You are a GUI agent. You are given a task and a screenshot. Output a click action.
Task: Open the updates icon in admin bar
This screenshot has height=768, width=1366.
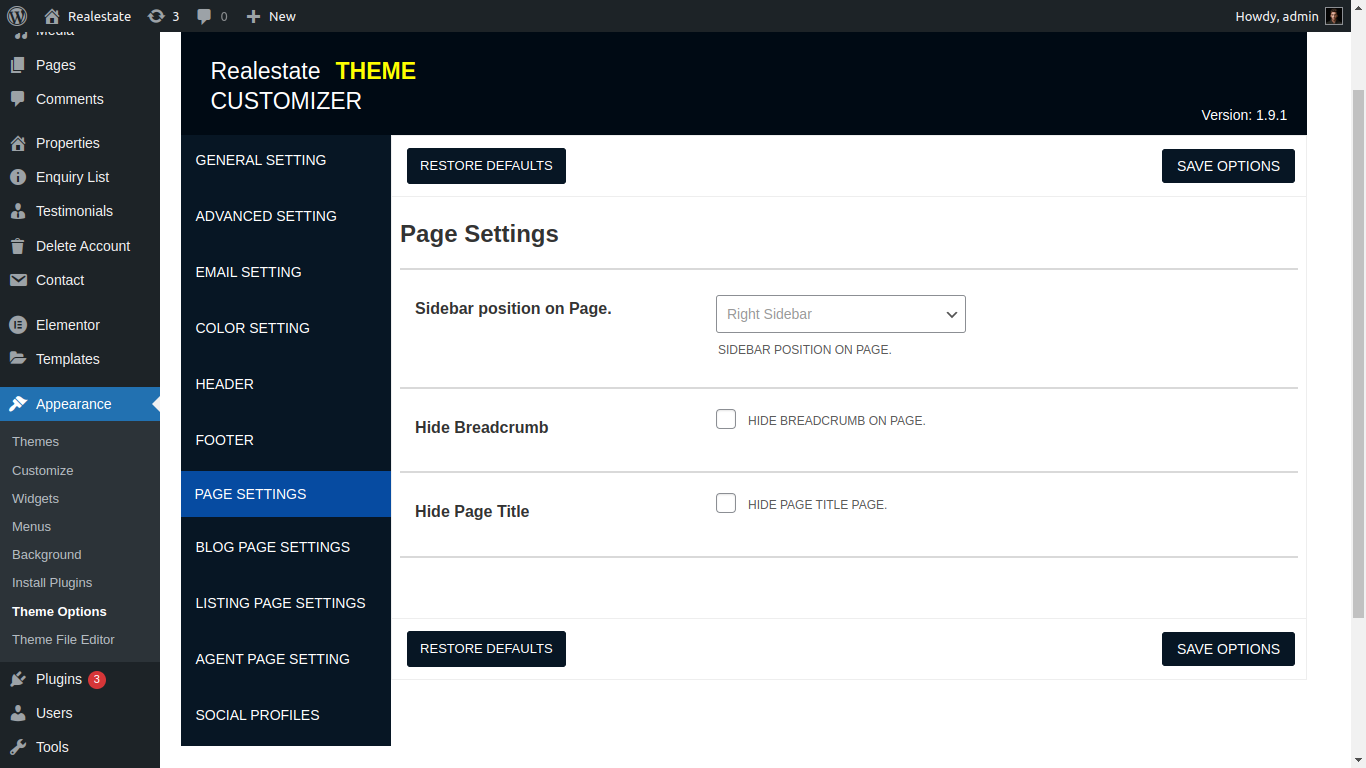point(156,16)
